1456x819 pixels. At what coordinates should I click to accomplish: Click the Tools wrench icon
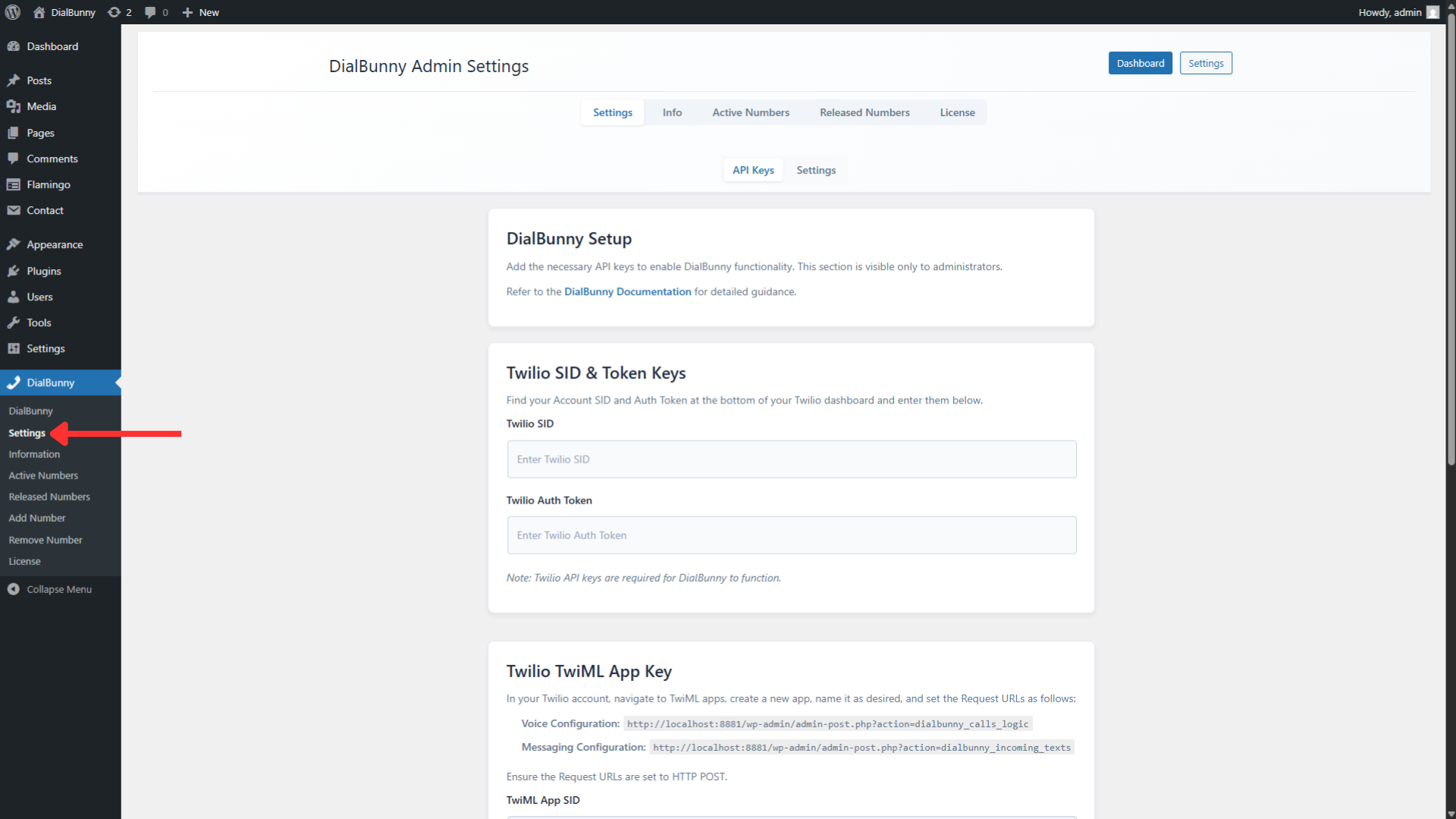point(14,322)
